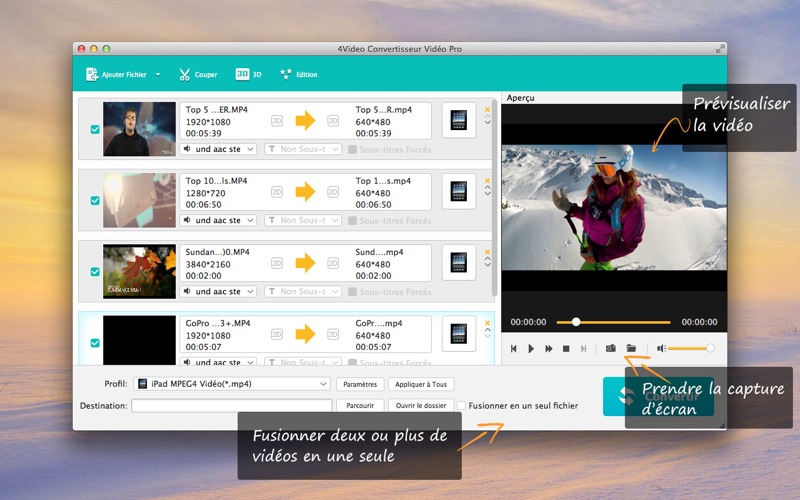Click the Ouvrir le dossier button
The image size is (800, 500).
pos(421,406)
